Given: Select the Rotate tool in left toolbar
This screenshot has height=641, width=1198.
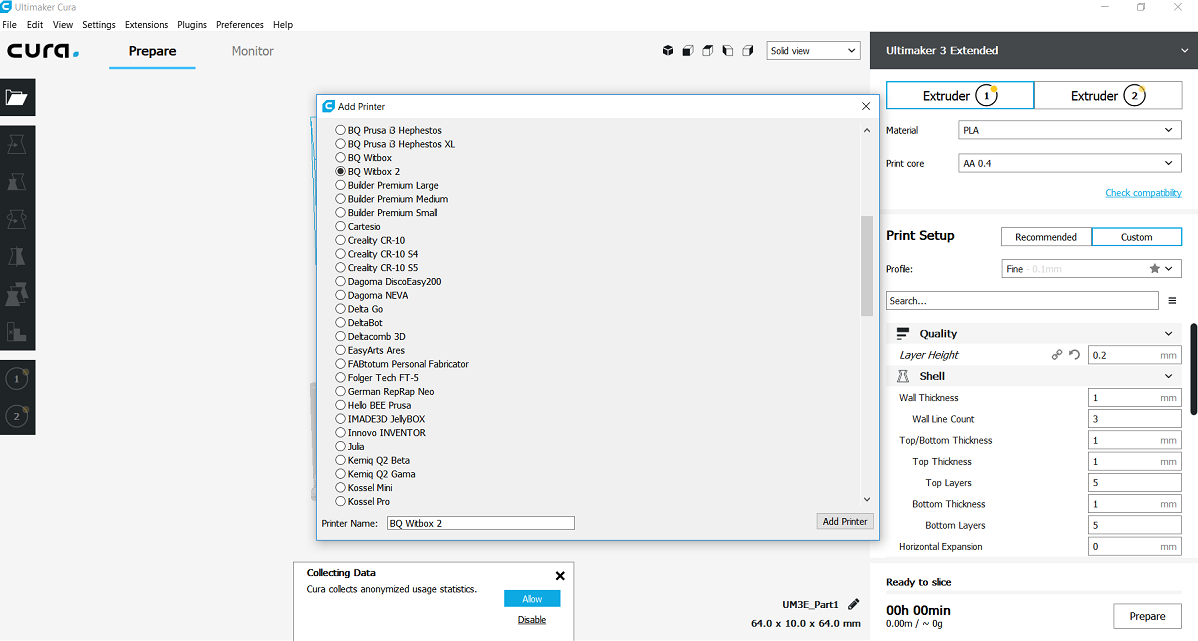Looking at the screenshot, I should tap(17, 219).
